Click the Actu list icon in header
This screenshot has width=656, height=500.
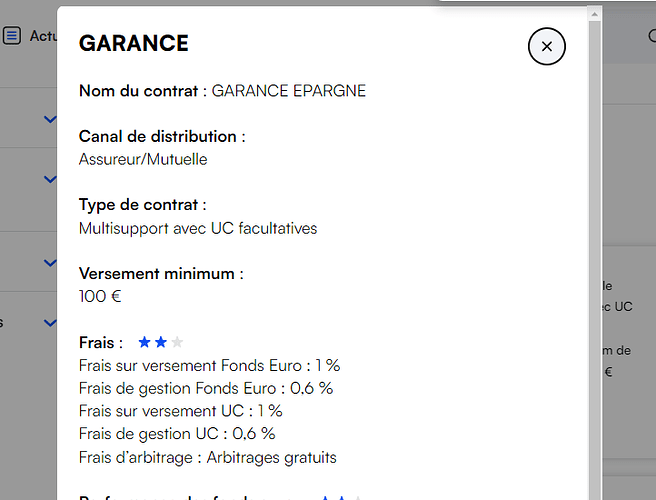[x=12, y=36]
